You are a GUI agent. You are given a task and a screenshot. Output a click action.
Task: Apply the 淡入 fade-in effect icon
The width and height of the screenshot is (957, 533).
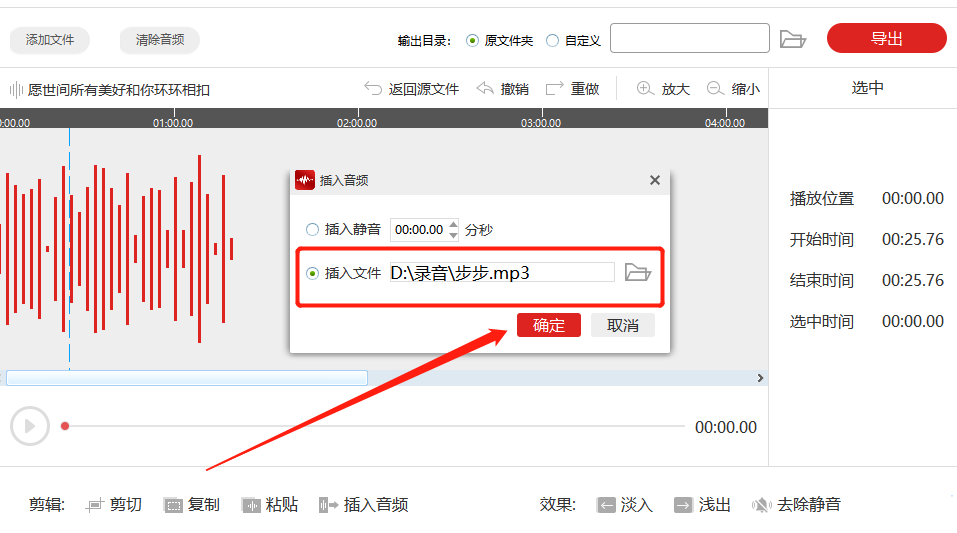click(606, 505)
